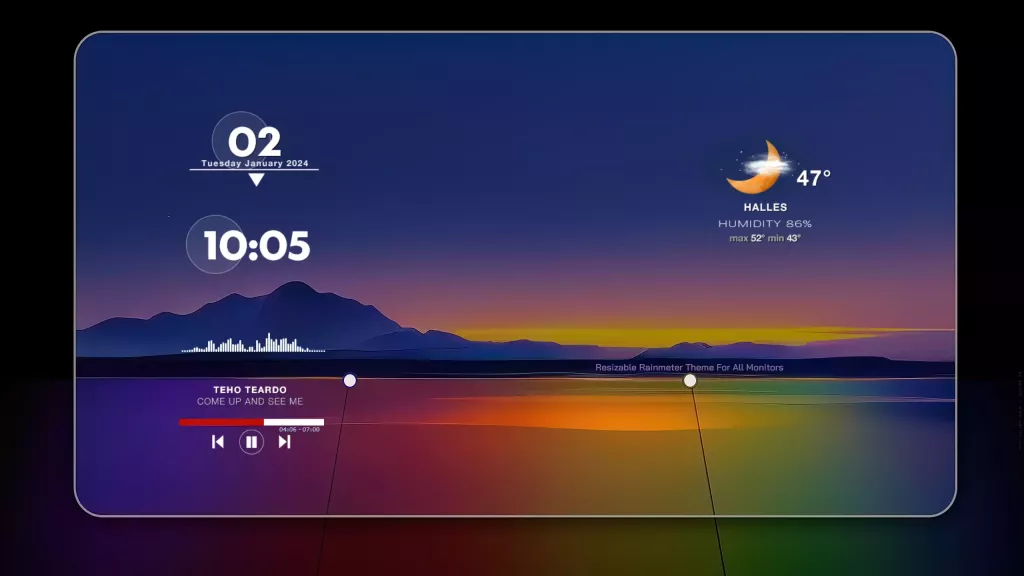
Task: Toggle the HUMIDITY 86% weather detail
Action: click(766, 222)
